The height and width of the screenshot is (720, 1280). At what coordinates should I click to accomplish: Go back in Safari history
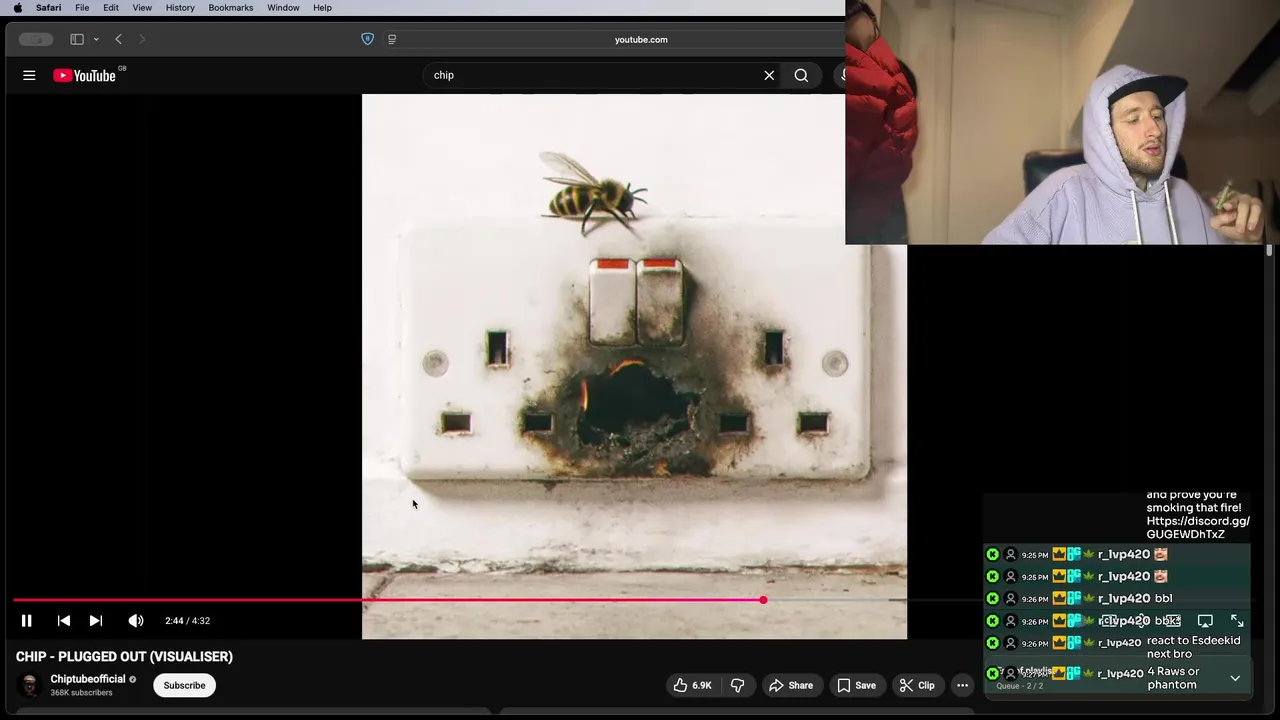118,39
